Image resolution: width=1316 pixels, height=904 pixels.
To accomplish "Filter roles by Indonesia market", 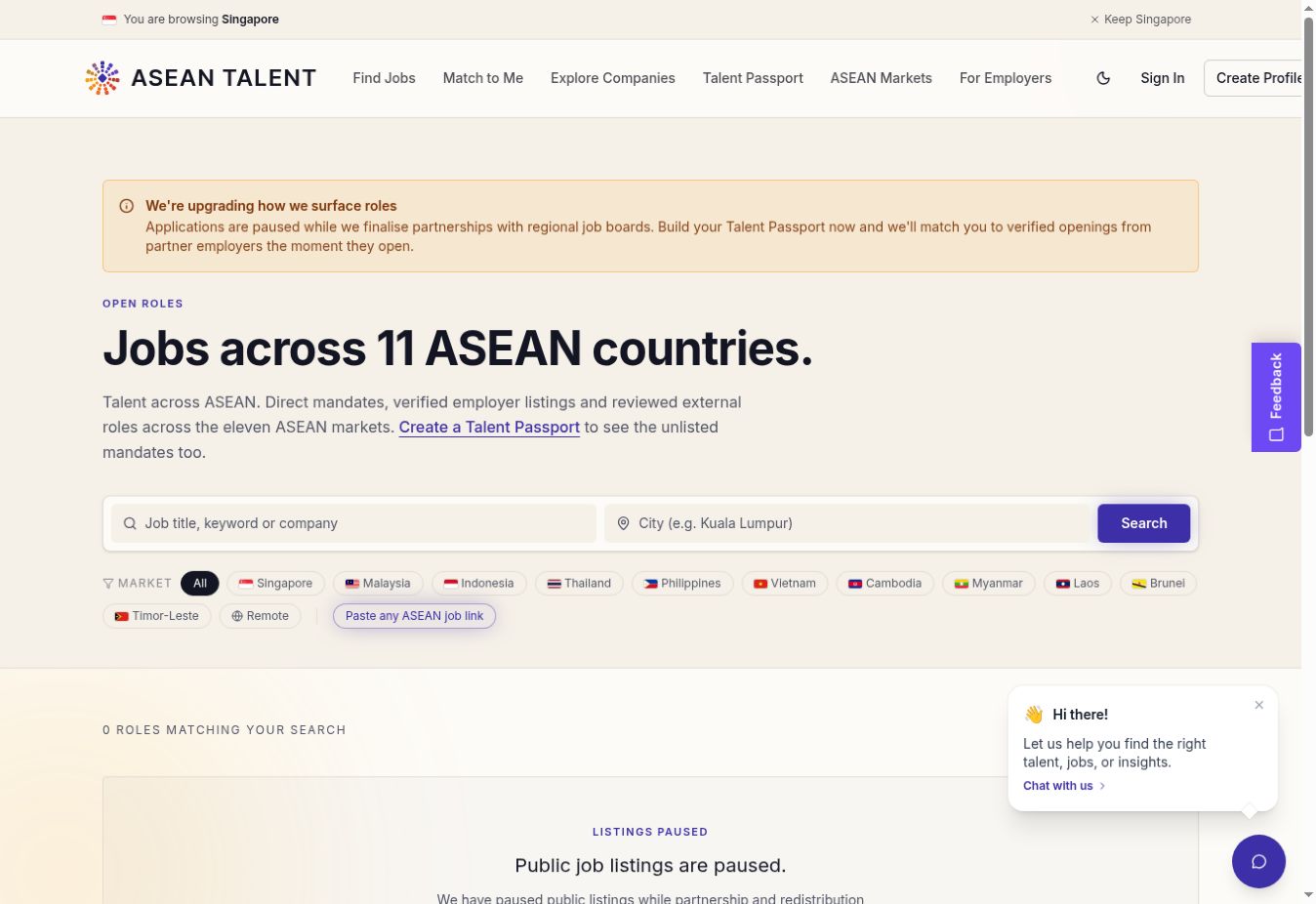I will click(x=479, y=584).
